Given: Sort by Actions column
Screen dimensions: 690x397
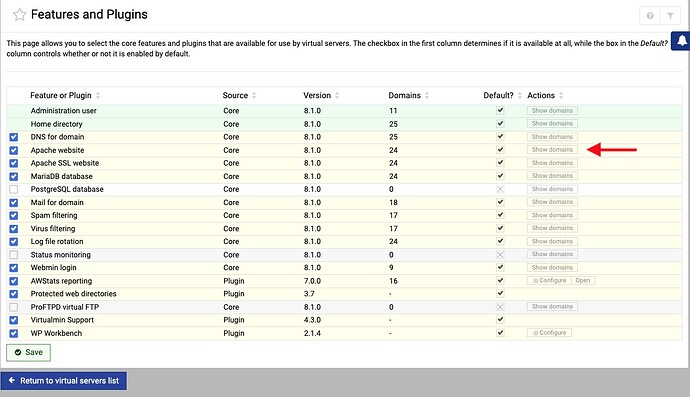Looking at the screenshot, I should [545, 95].
